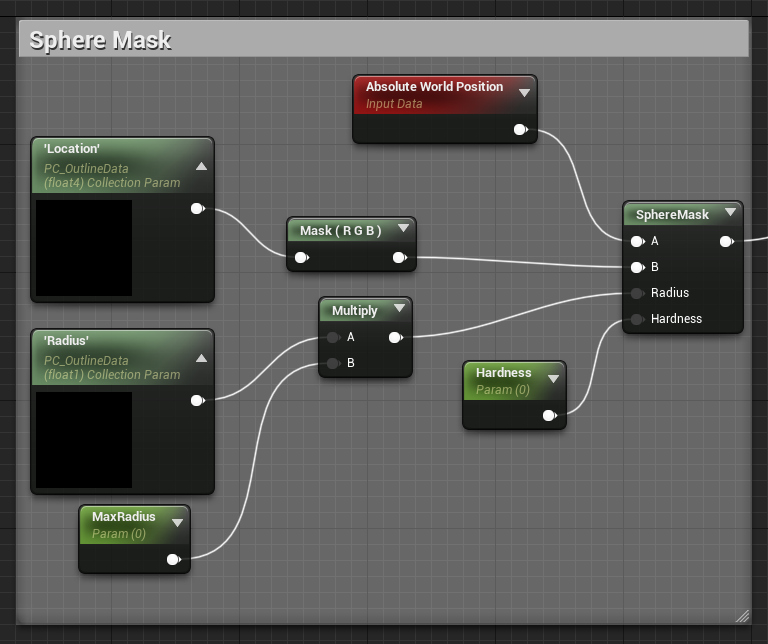768x644 pixels.
Task: Click the 'Radius' node output pin
Action: pos(197,401)
